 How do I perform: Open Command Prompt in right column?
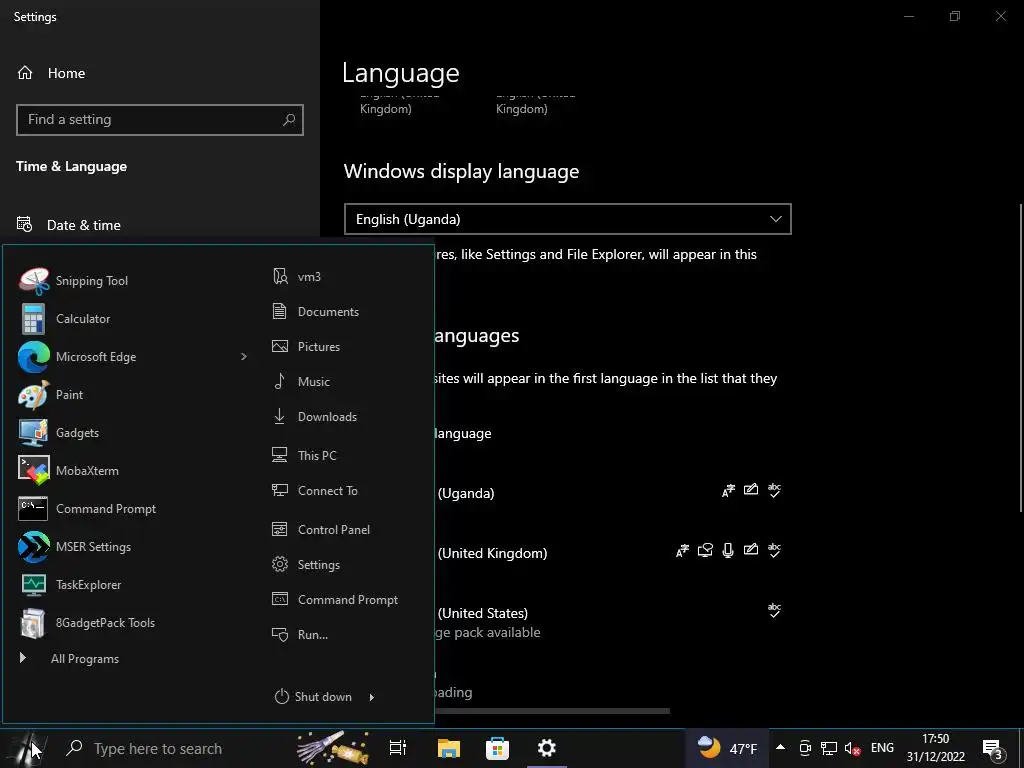click(x=346, y=600)
